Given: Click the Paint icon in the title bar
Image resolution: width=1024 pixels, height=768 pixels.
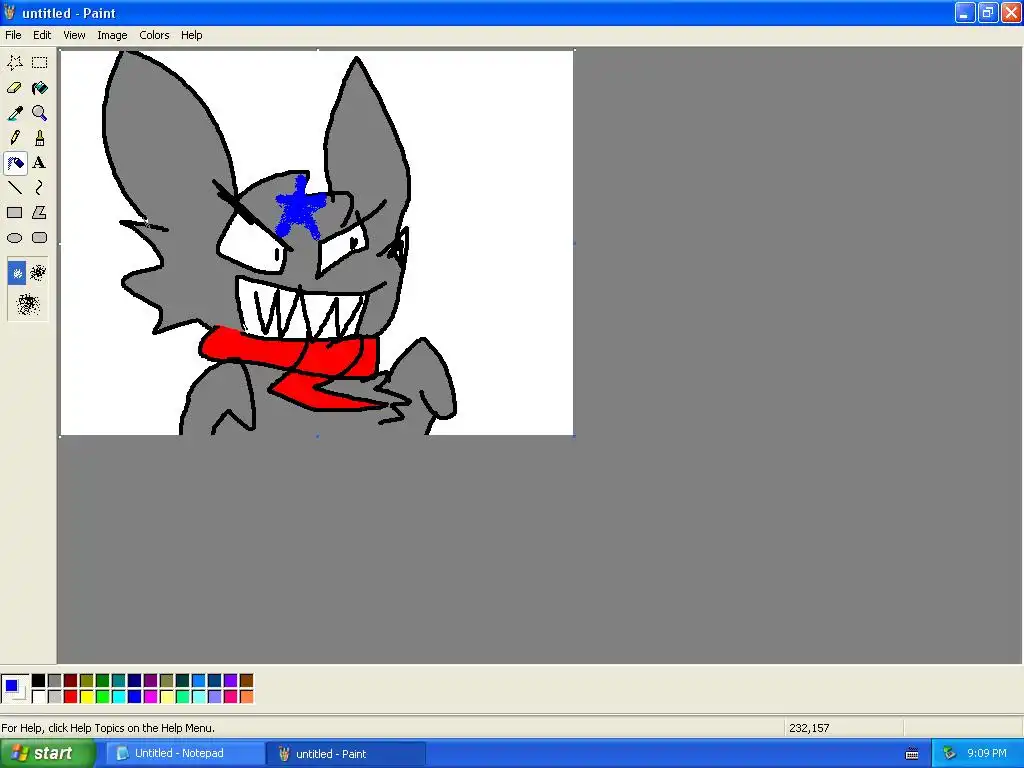Looking at the screenshot, I should [9, 12].
